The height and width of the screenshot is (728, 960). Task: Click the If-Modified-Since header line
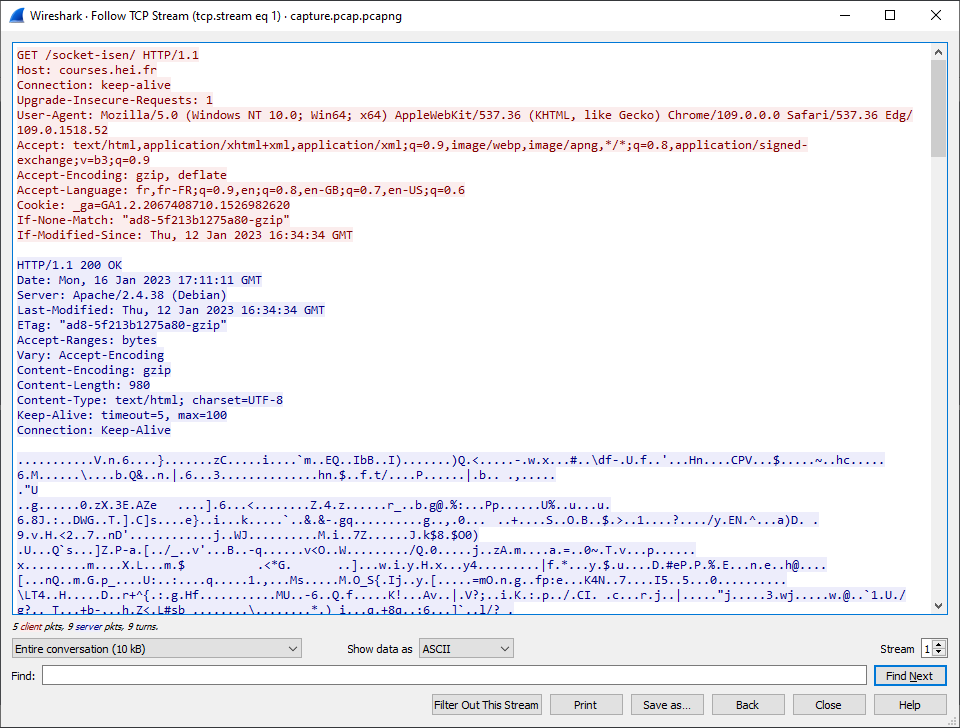point(185,235)
